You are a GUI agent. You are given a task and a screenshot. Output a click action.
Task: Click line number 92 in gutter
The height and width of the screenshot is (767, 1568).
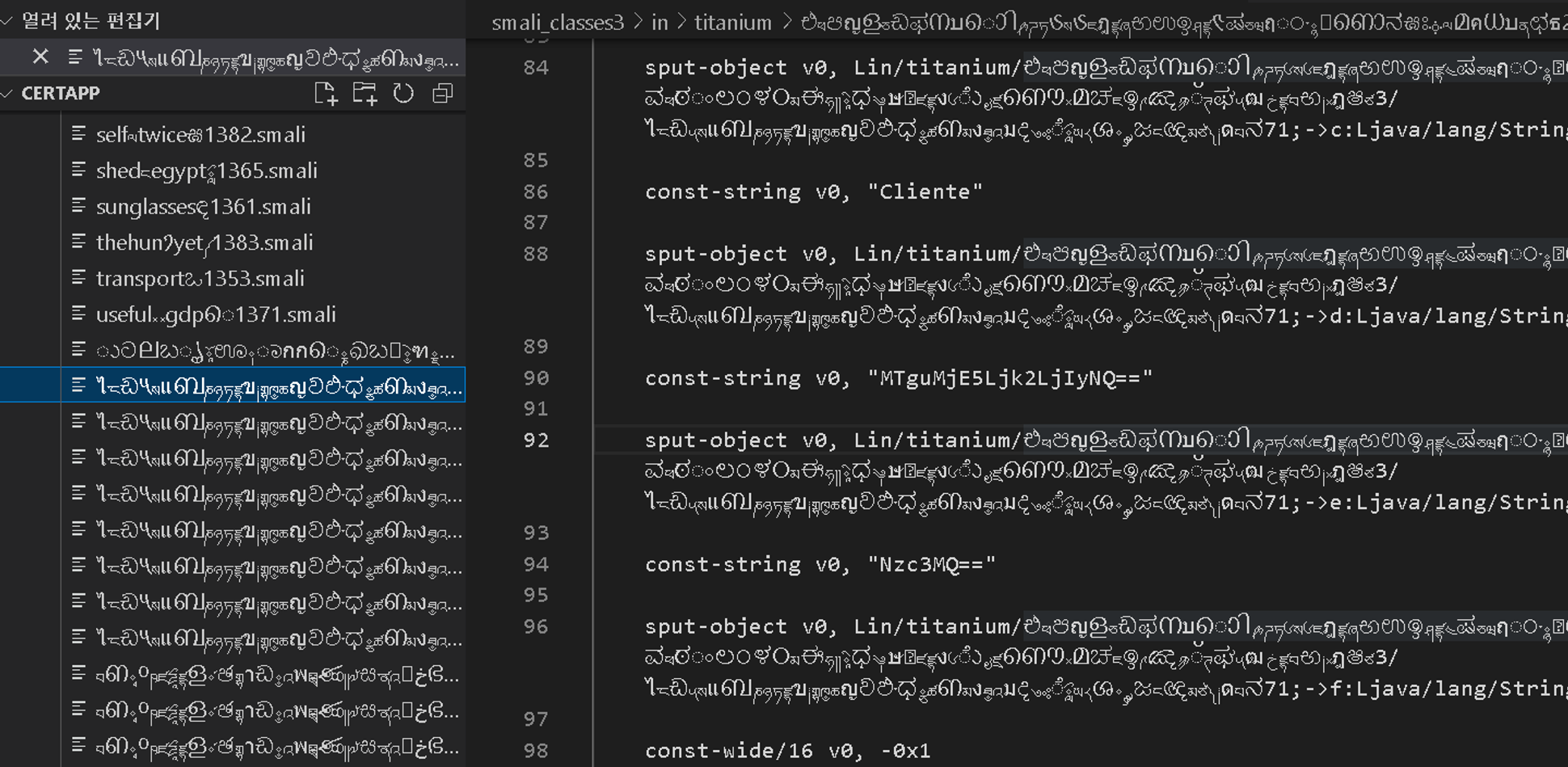pos(536,440)
